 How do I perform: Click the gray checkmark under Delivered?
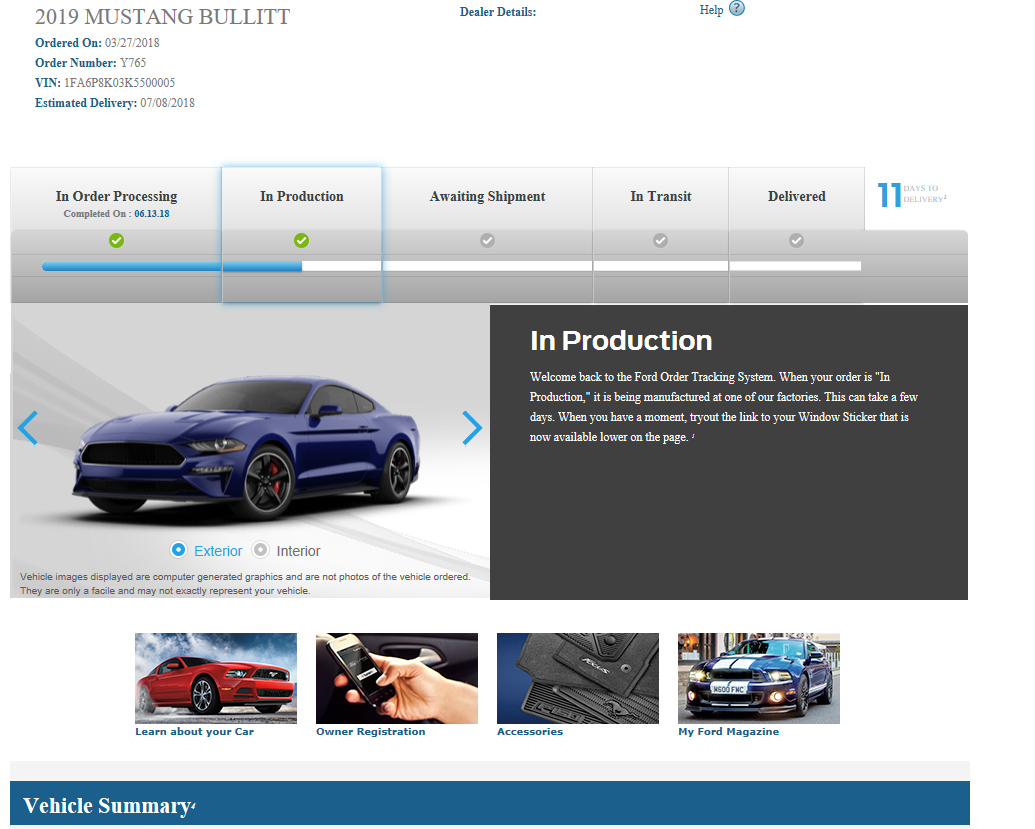(797, 240)
